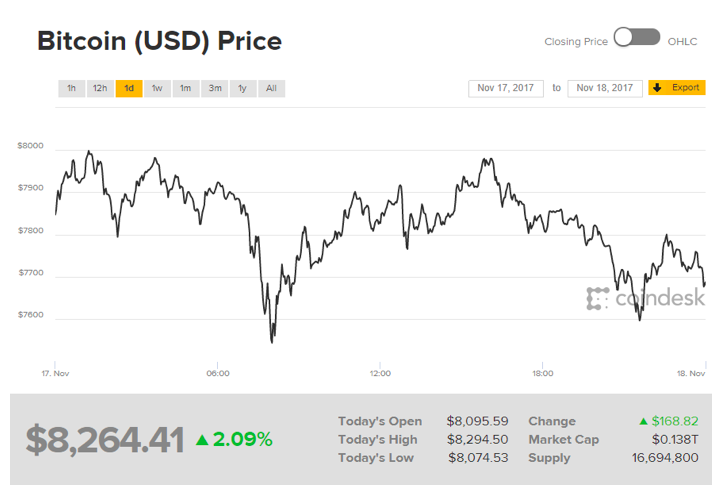Show the 3m price range
This screenshot has height=489, width=717.
click(x=215, y=88)
